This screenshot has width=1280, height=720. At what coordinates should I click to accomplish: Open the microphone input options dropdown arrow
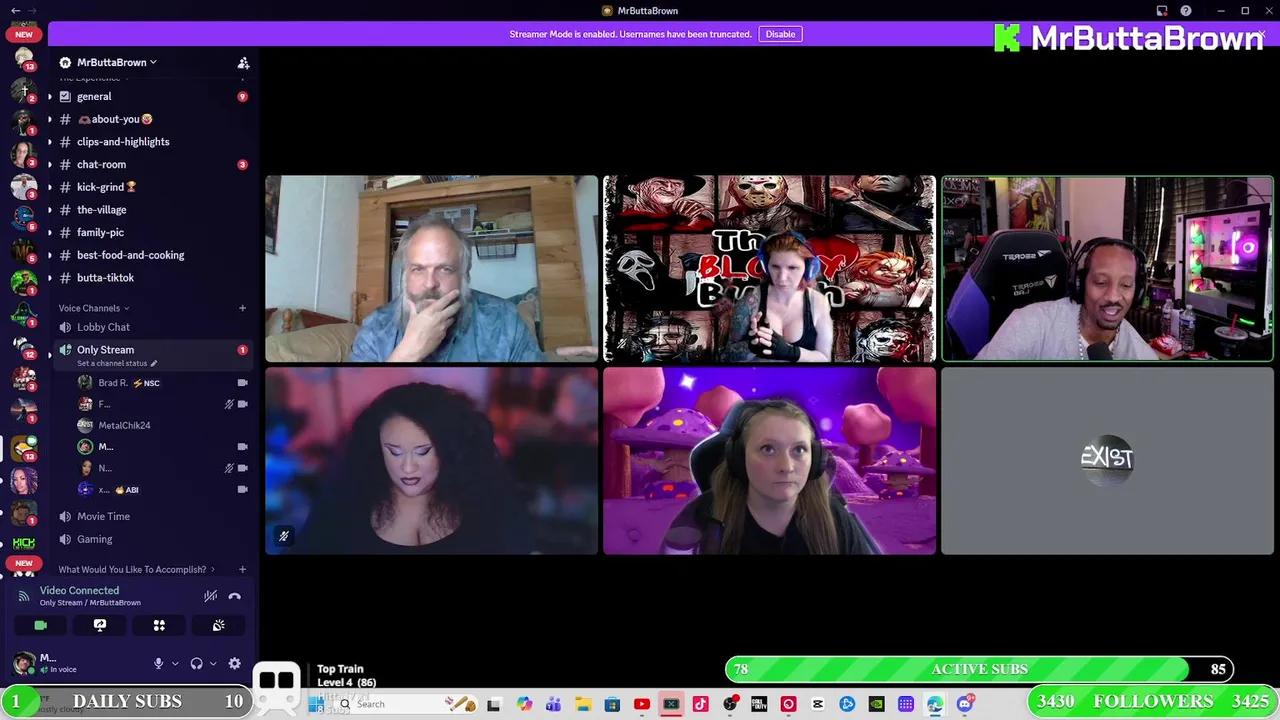pos(175,663)
